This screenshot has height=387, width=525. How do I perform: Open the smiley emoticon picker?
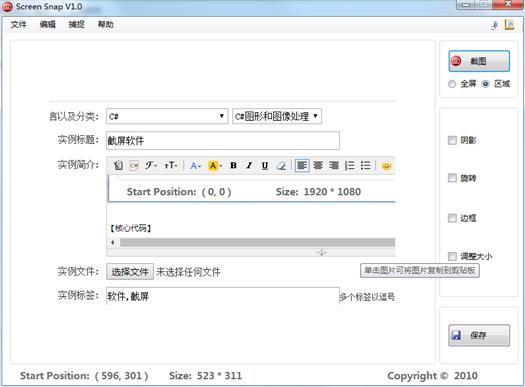tap(386, 166)
